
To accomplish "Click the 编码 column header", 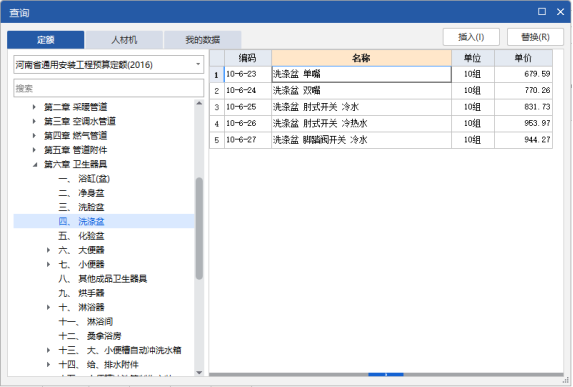I will (248, 58).
